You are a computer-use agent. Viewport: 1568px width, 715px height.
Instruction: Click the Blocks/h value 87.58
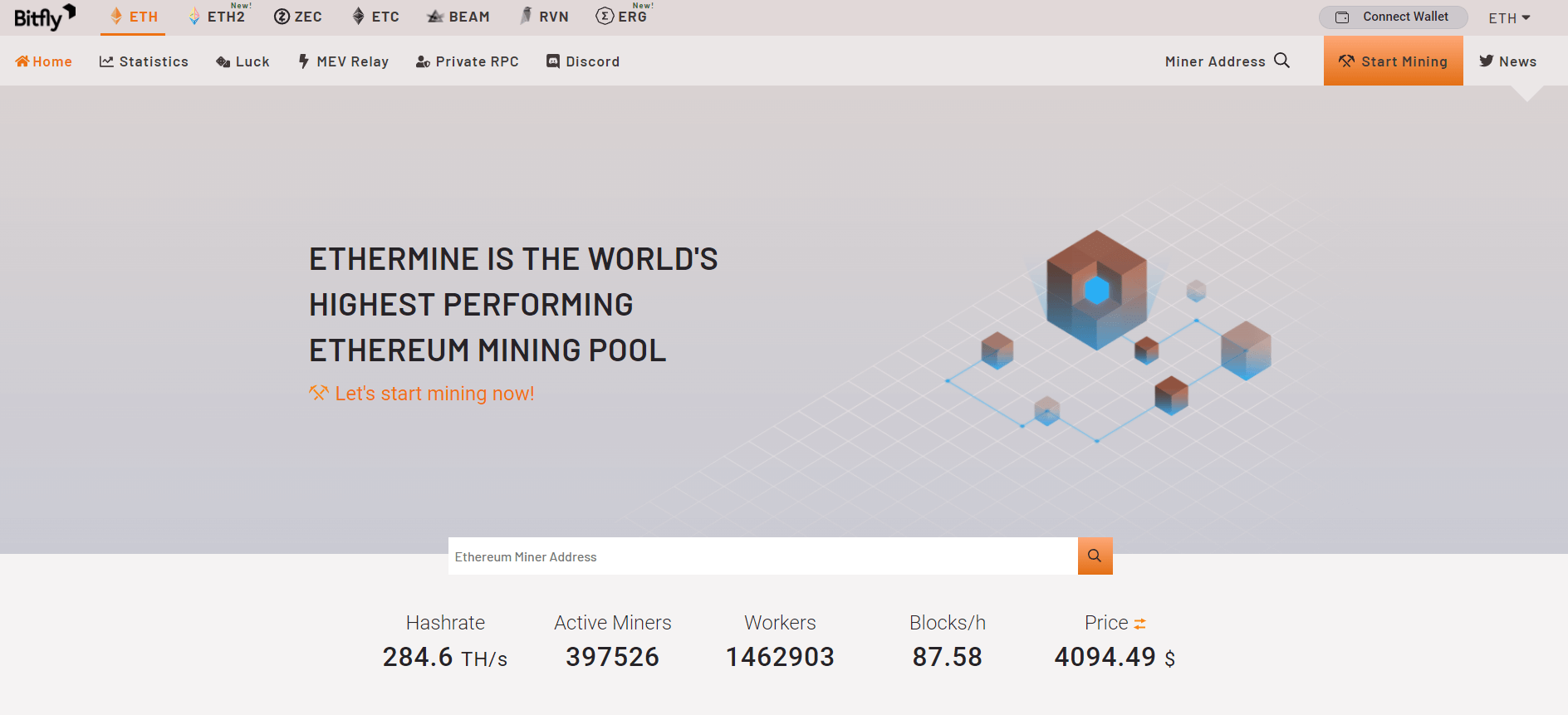click(x=948, y=658)
